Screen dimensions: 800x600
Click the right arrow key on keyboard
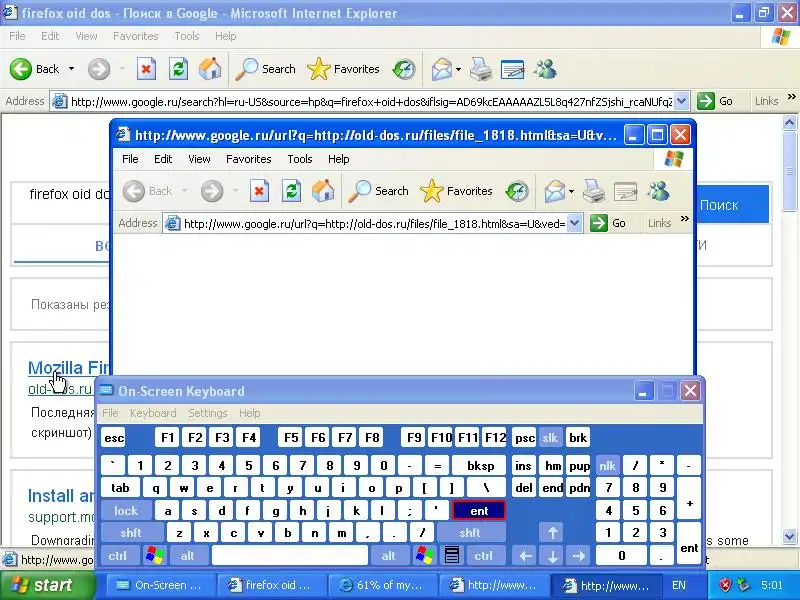(579, 555)
